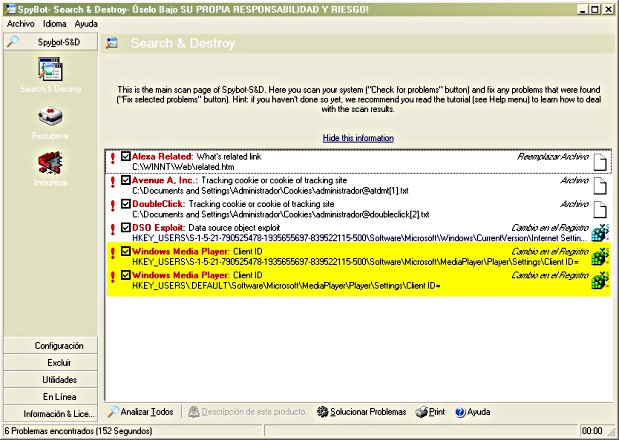619x440 pixels.
Task: Open Ayuda help in bottom toolbar
Action: [472, 412]
